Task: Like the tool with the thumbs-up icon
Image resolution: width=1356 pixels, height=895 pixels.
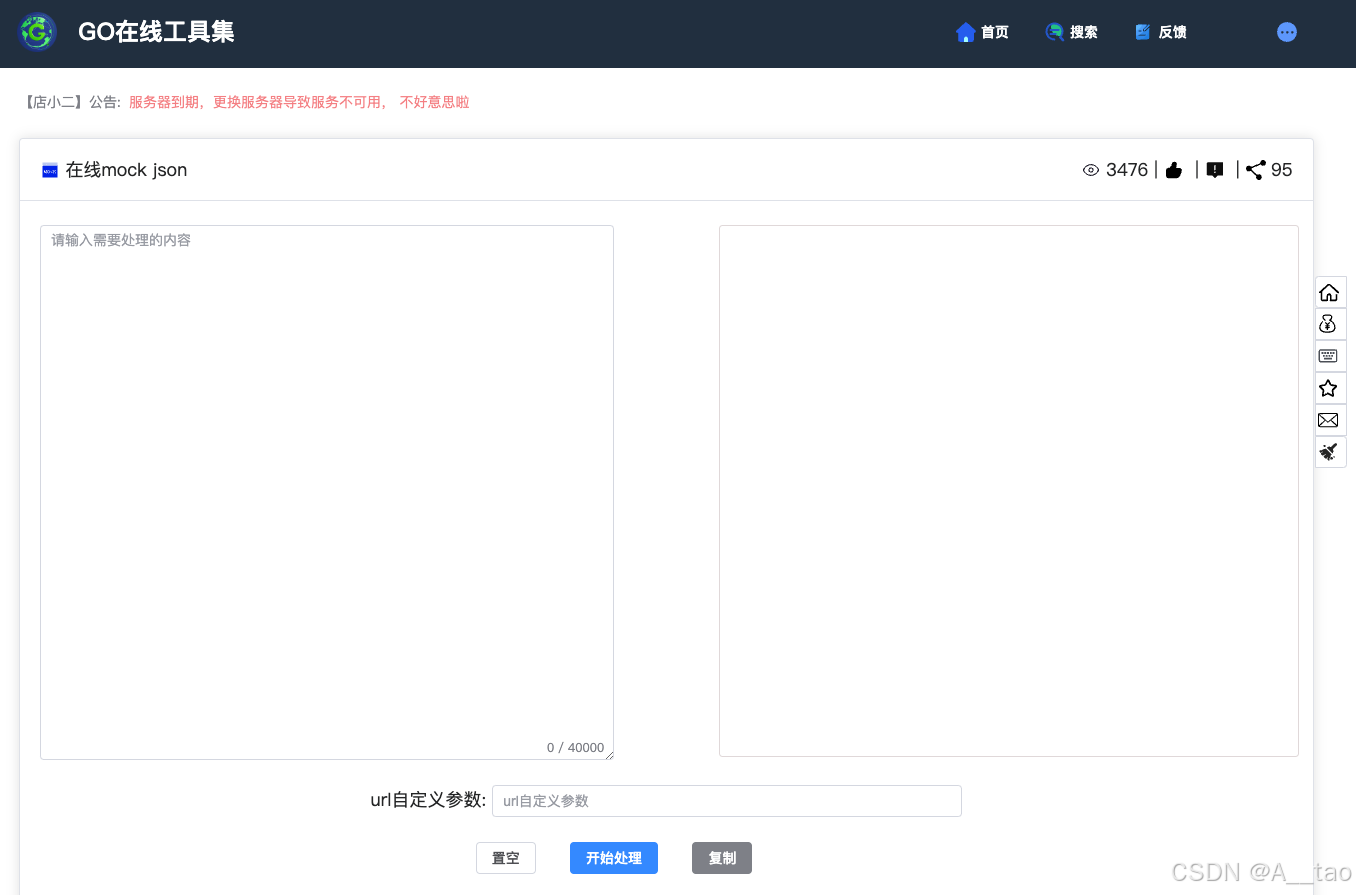Action: tap(1174, 170)
